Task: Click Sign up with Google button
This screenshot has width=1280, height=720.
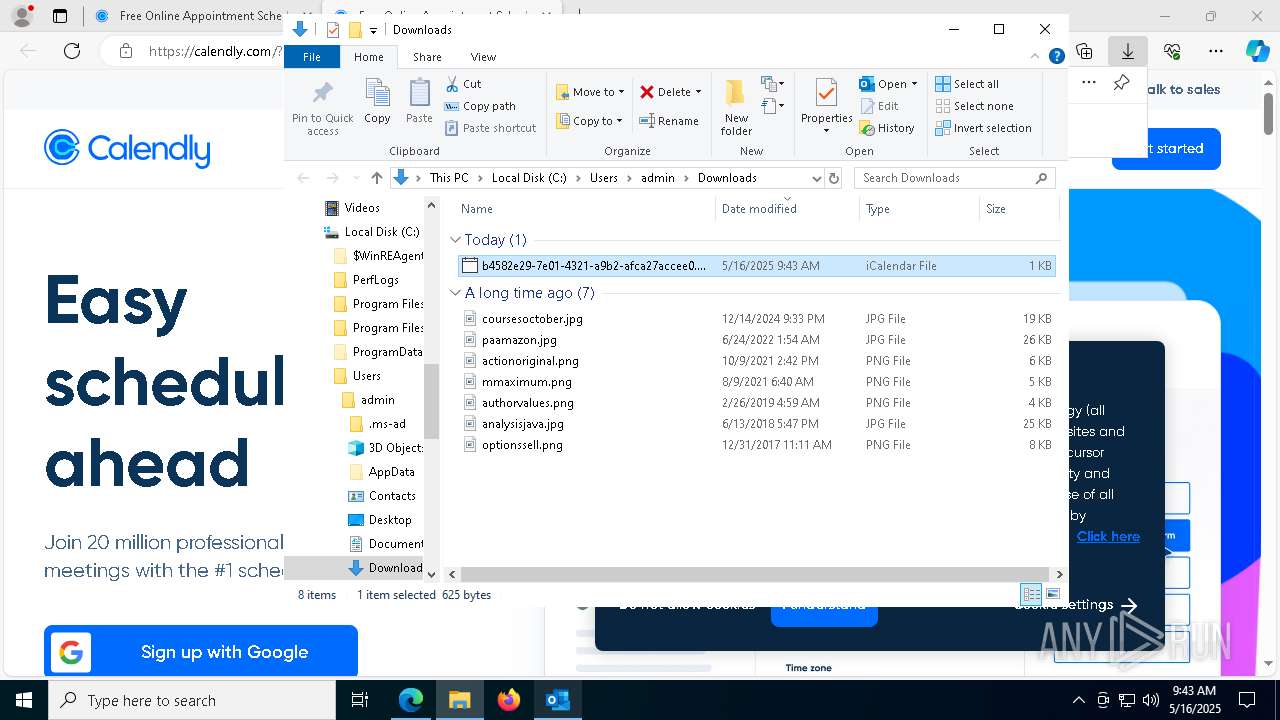Action: [x=201, y=652]
